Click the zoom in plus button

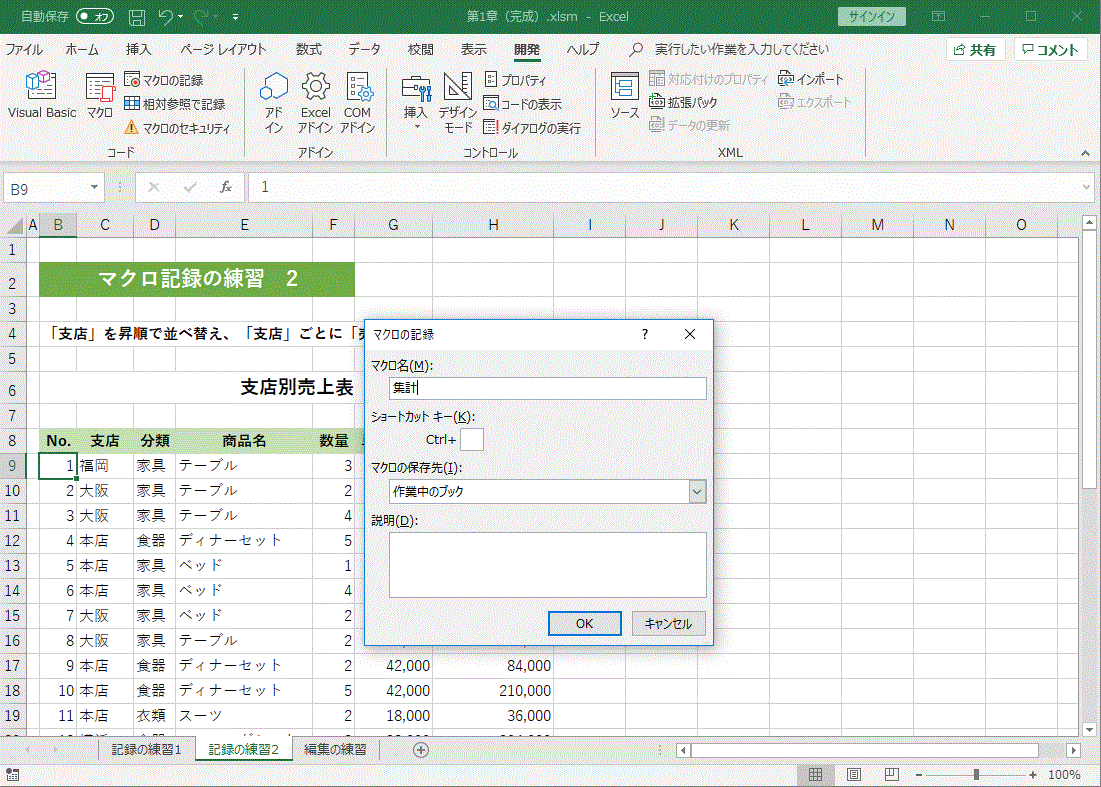point(1033,774)
